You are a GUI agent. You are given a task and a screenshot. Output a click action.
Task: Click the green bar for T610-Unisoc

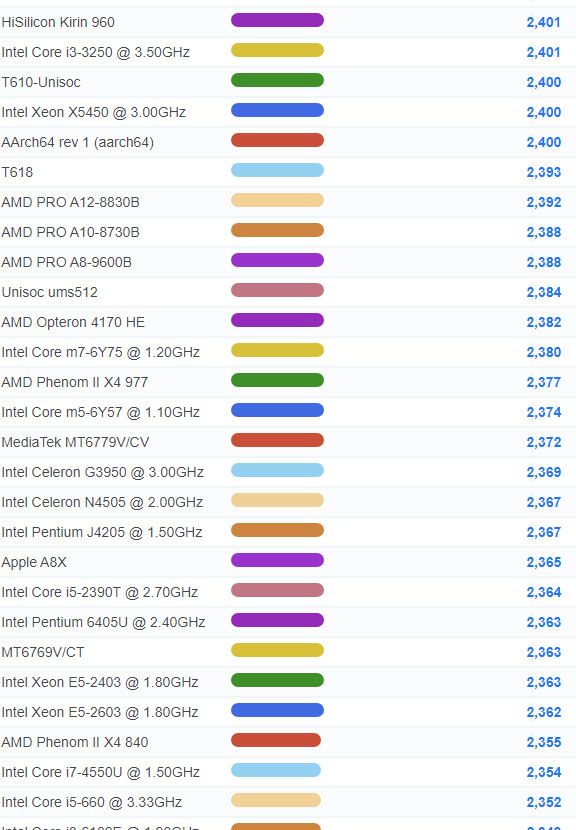tap(277, 80)
